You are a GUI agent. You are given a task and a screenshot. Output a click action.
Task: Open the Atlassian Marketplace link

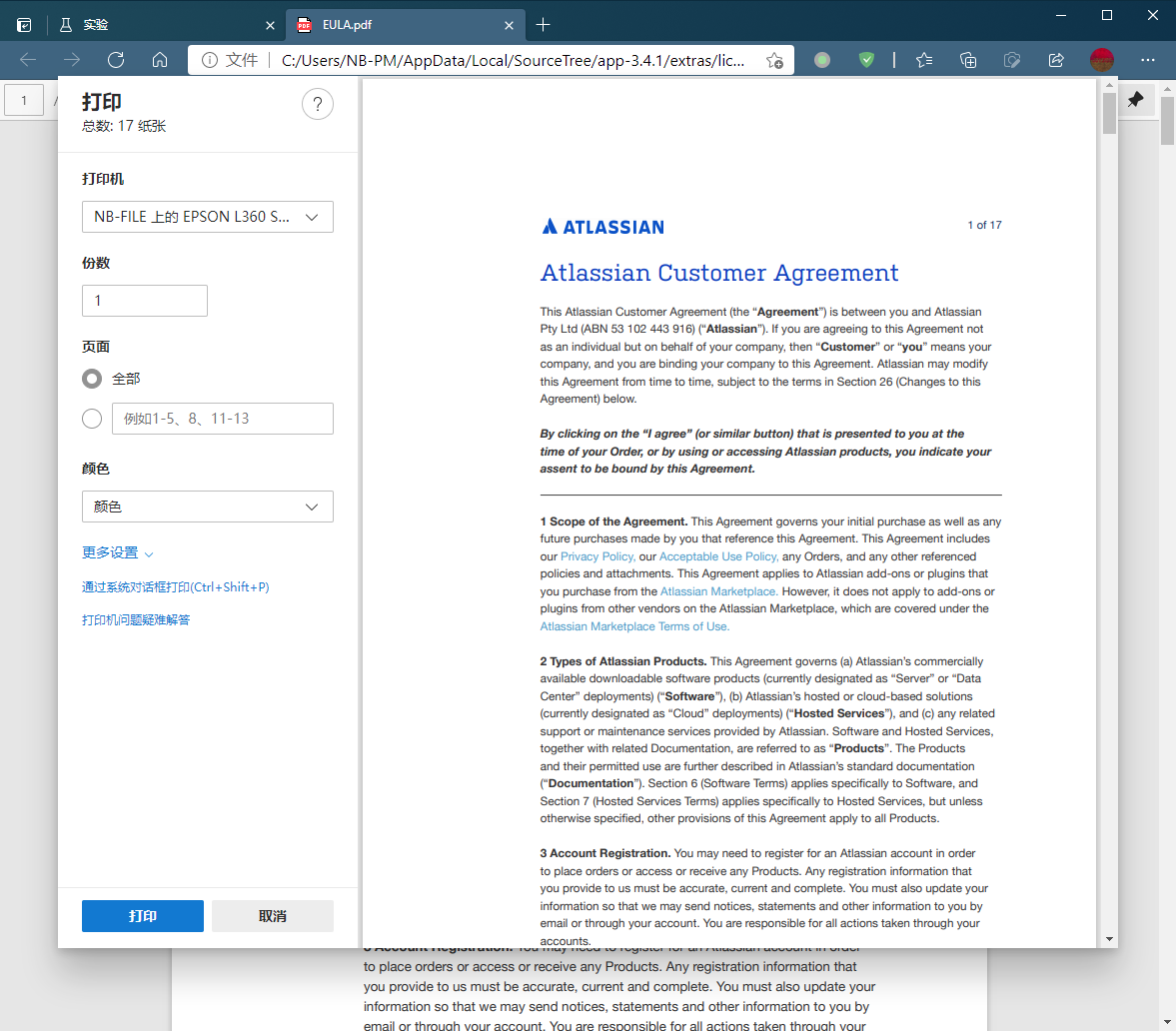coord(718,591)
